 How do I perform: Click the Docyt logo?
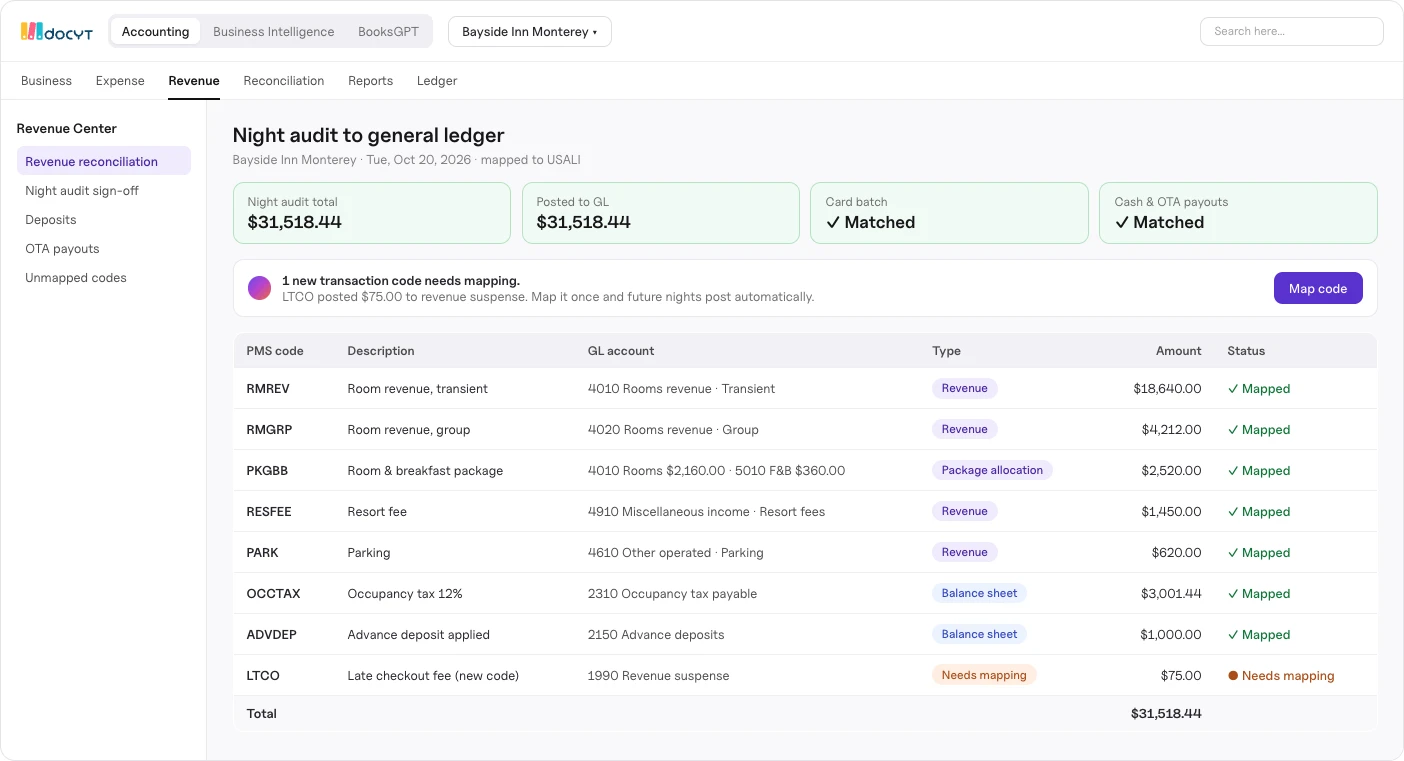(56, 32)
